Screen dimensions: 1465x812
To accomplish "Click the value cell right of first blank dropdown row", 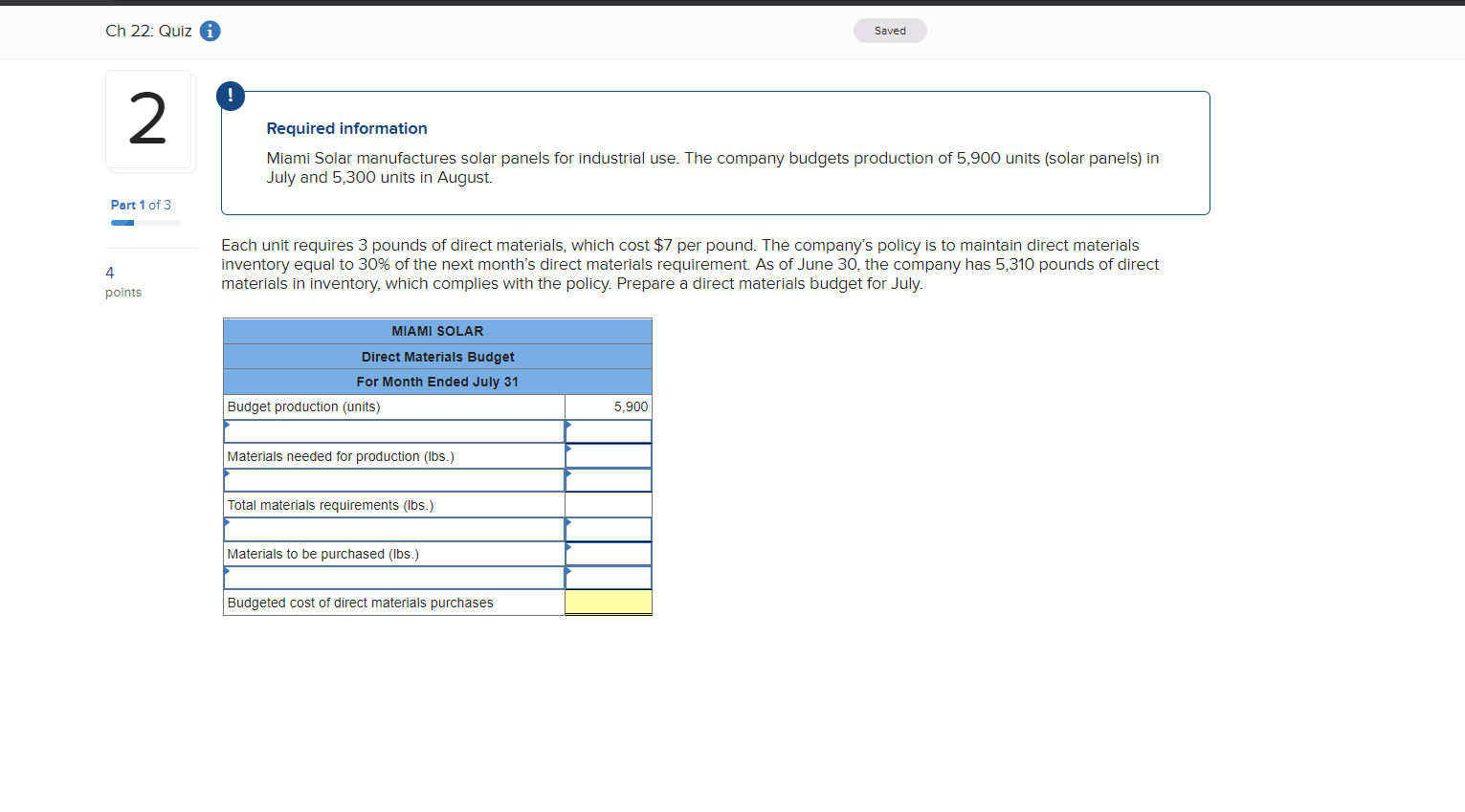I will coord(609,431).
